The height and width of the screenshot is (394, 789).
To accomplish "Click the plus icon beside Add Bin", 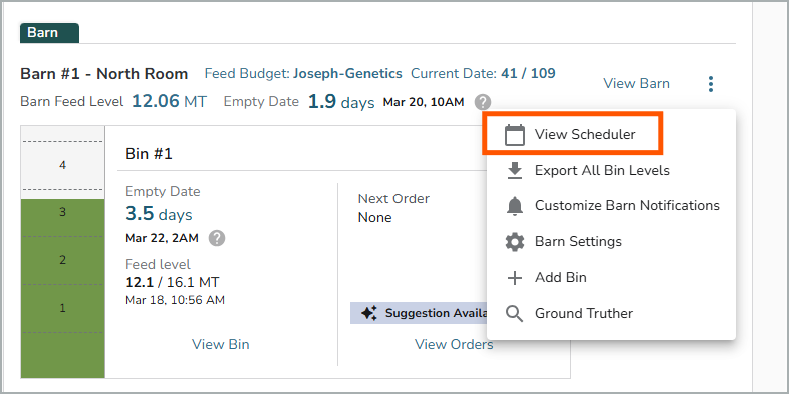I will coord(514,278).
